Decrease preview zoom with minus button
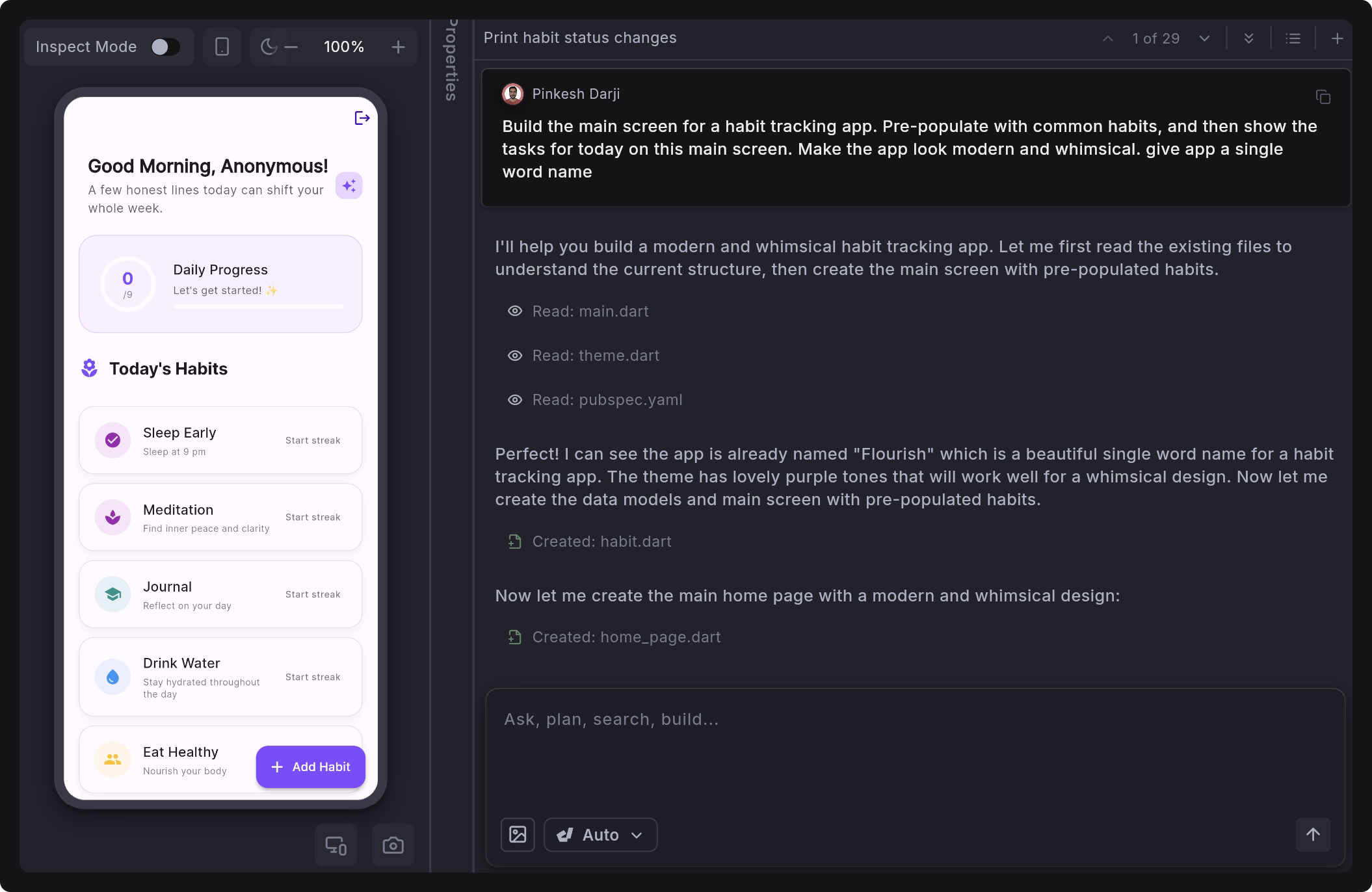 point(291,47)
